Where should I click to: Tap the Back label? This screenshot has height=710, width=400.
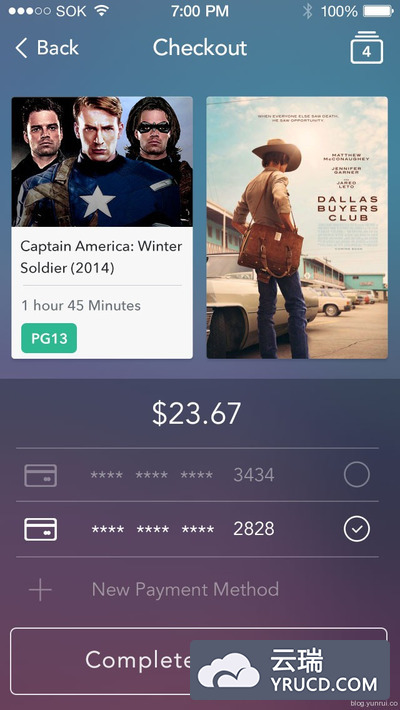point(58,48)
